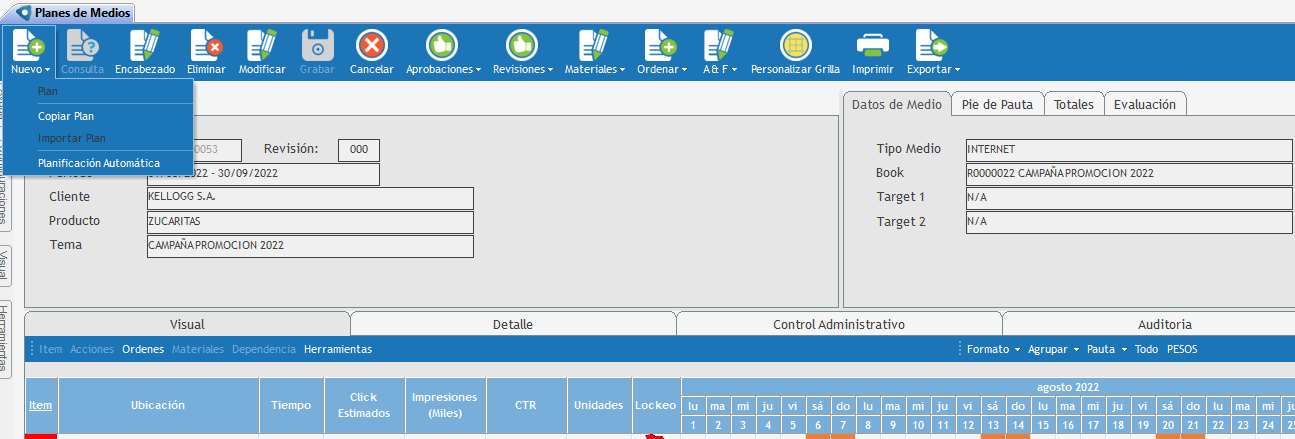Click the Aprobaciones thumbs-up icon
Image resolution: width=1295 pixels, height=439 pixels.
click(442, 46)
